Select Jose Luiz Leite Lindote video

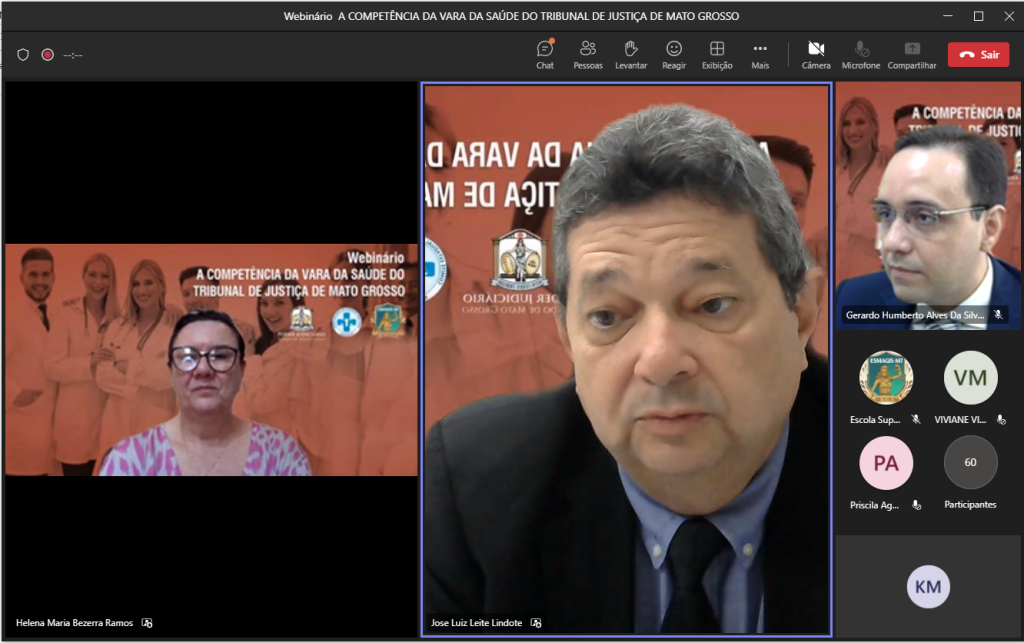(x=626, y=360)
